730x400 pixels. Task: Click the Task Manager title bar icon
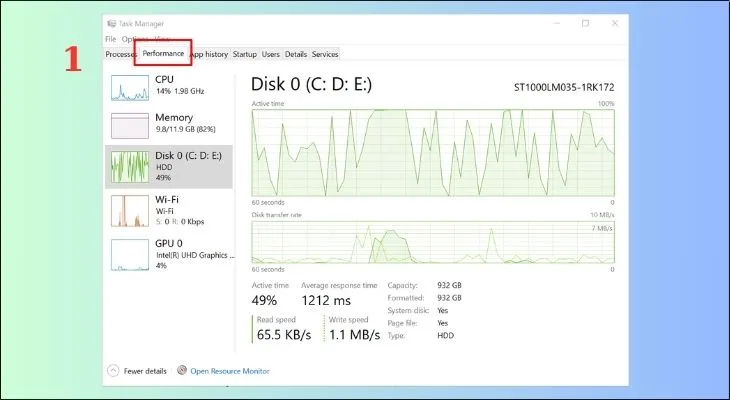click(110, 23)
